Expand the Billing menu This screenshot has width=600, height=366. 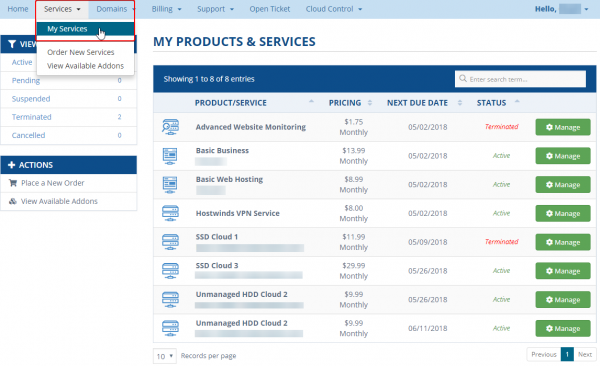pyautogui.click(x=166, y=9)
